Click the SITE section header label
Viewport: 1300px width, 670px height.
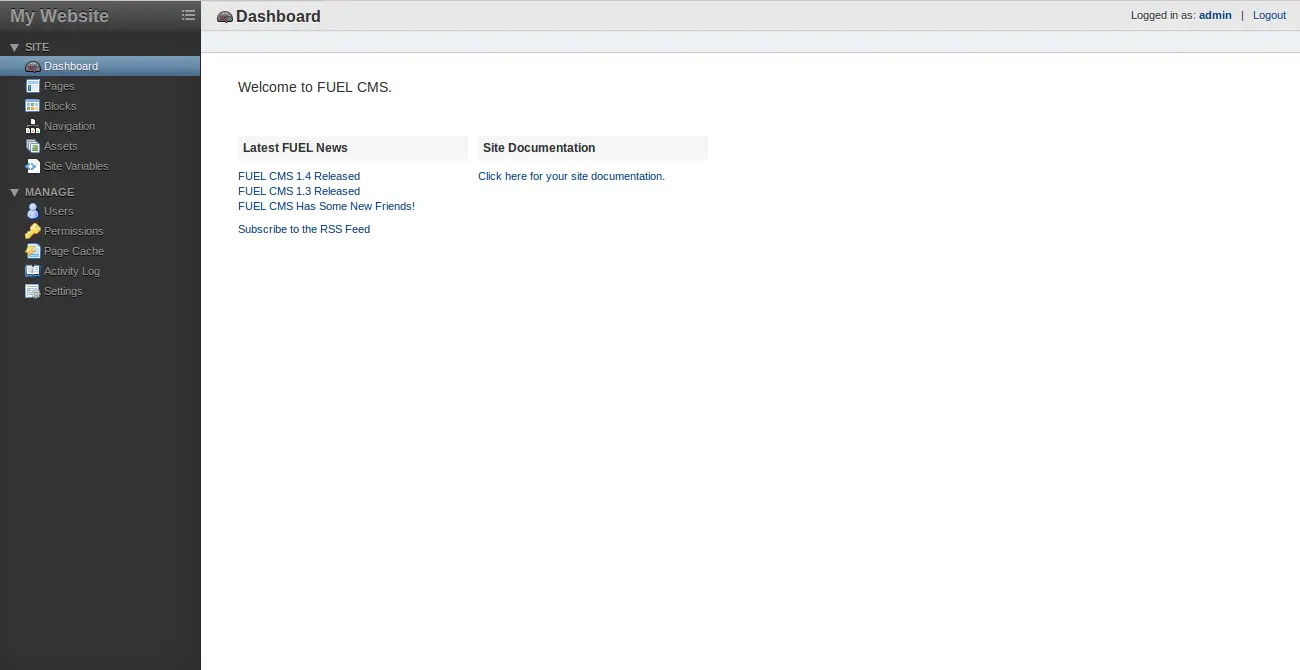click(37, 47)
